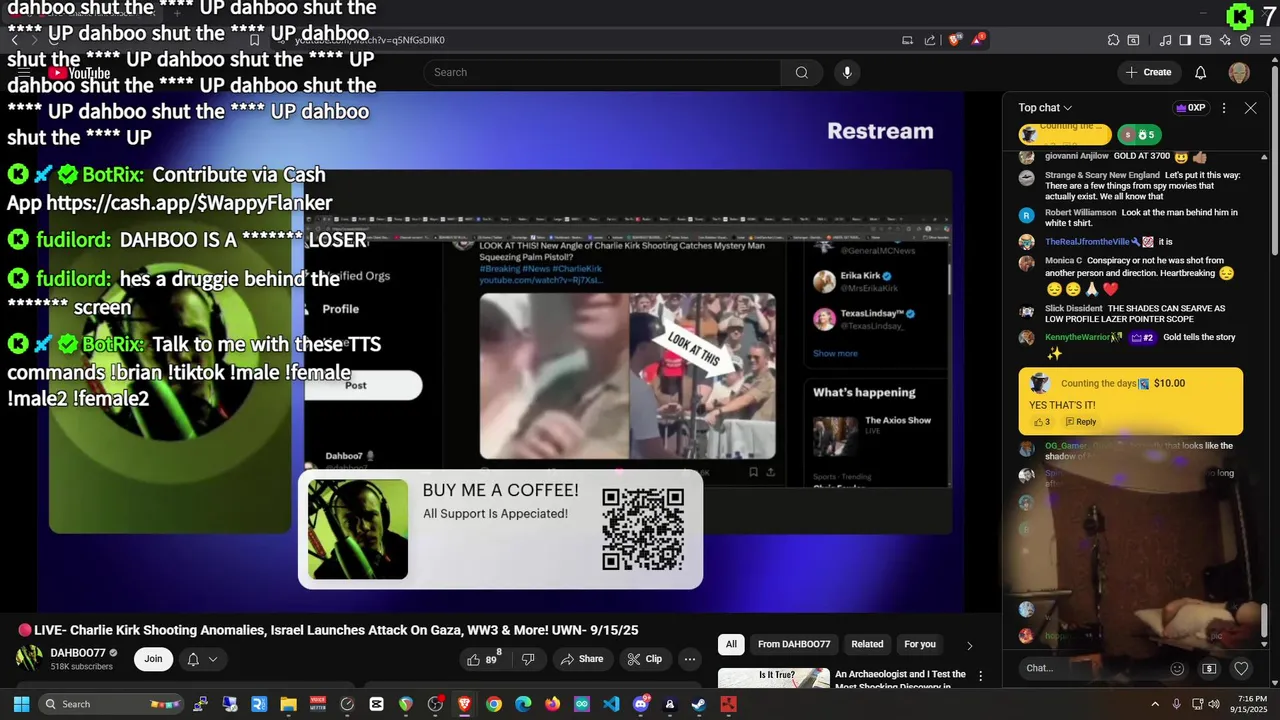Open Discord from the taskbar
Image resolution: width=1280 pixels, height=720 pixels.
641,704
